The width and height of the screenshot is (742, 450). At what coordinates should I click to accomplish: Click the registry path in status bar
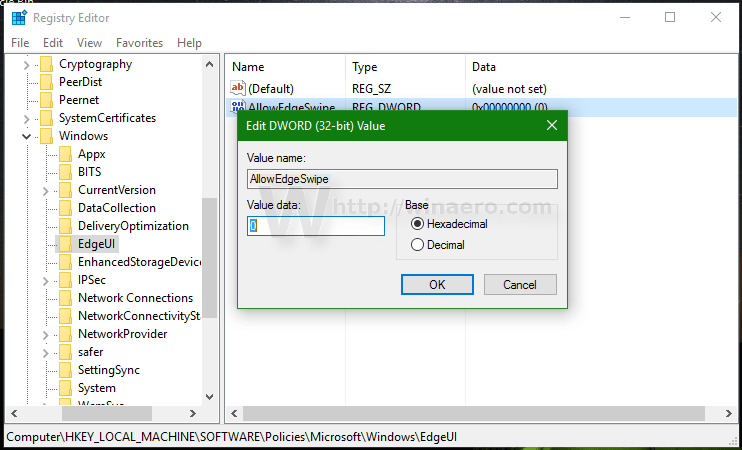231,437
